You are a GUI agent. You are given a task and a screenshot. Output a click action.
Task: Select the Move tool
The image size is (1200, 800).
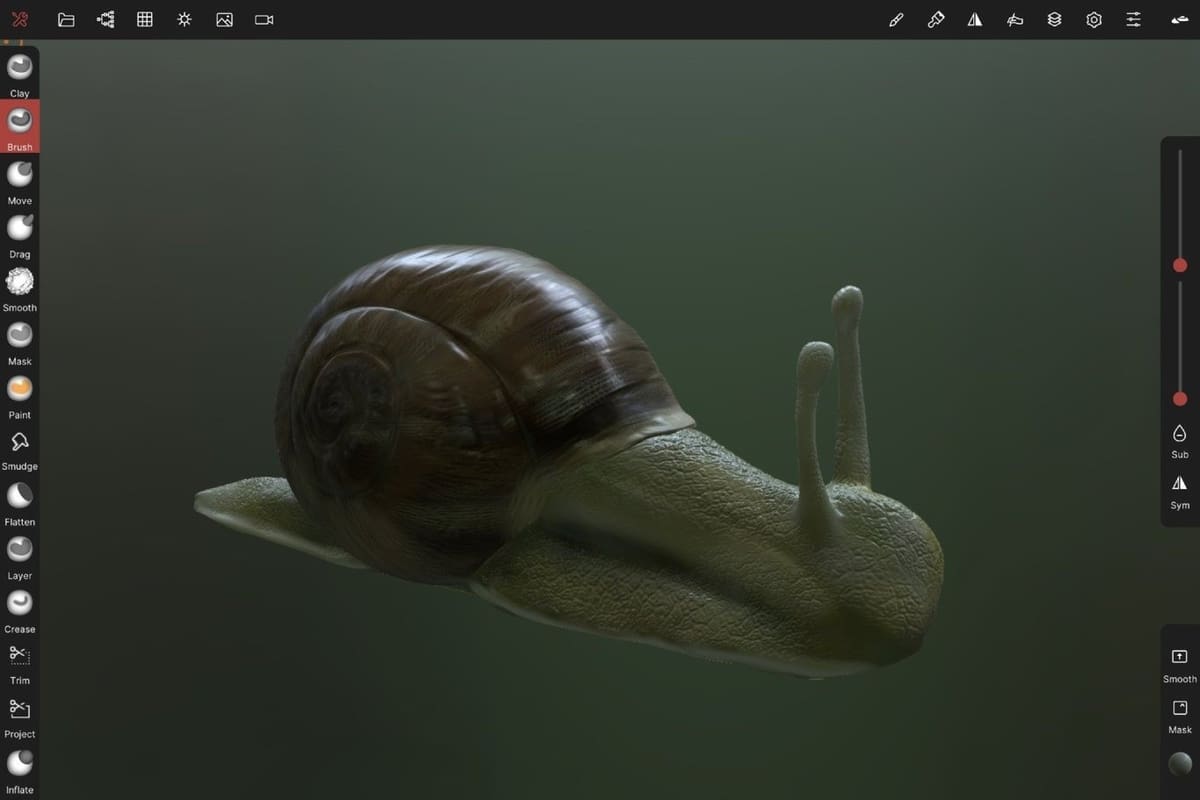pyautogui.click(x=20, y=181)
